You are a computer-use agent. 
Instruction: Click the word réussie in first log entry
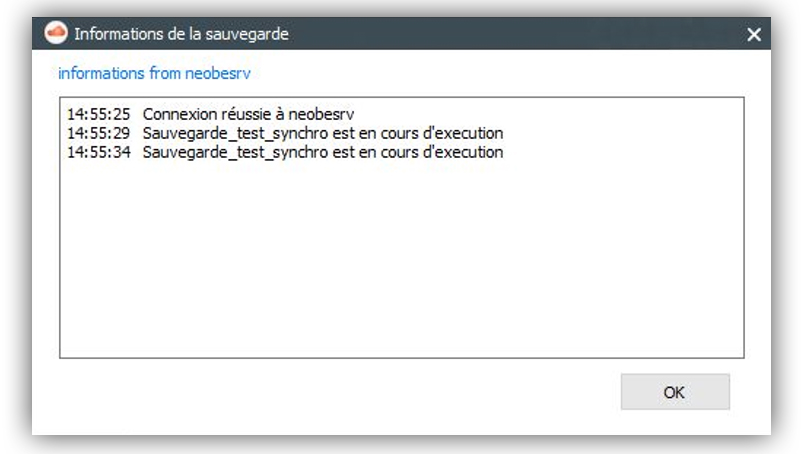pyautogui.click(x=244, y=114)
